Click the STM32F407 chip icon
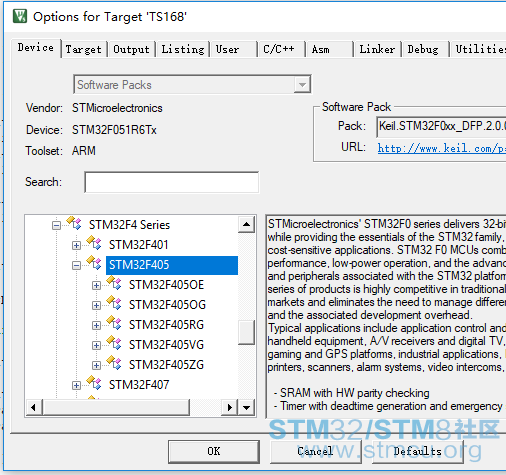The image size is (506, 475). 94,383
